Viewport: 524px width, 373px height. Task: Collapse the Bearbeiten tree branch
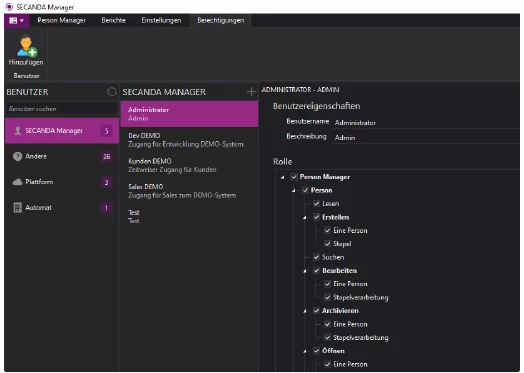(305, 271)
